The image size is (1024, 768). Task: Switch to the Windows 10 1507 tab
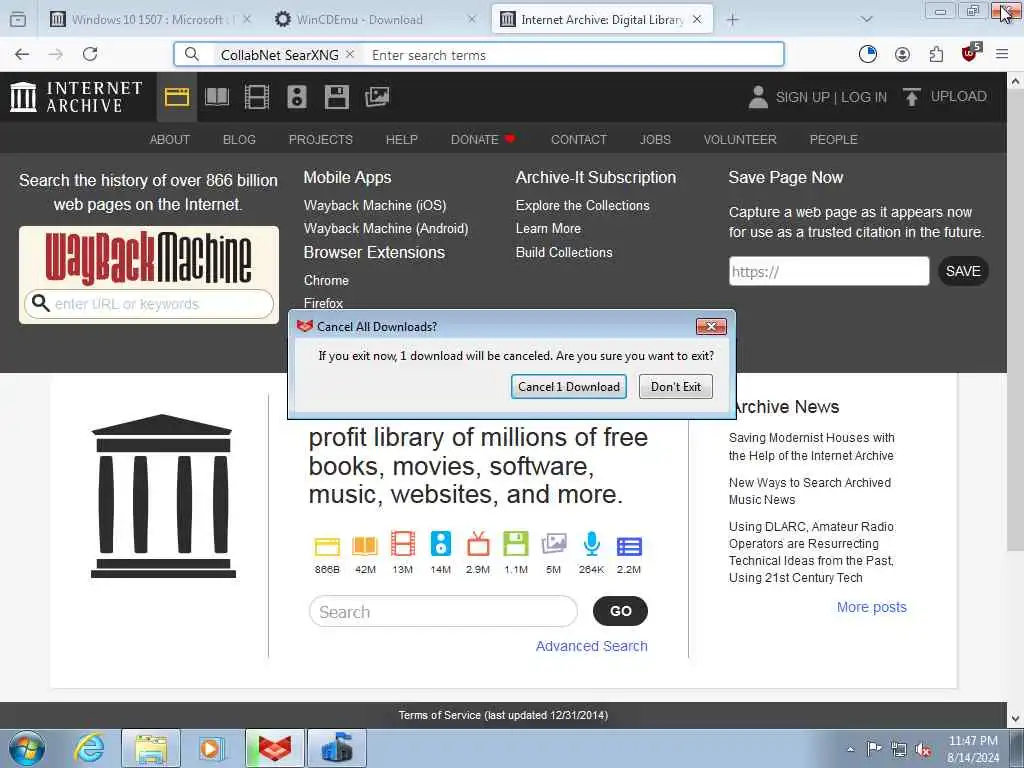pos(151,20)
